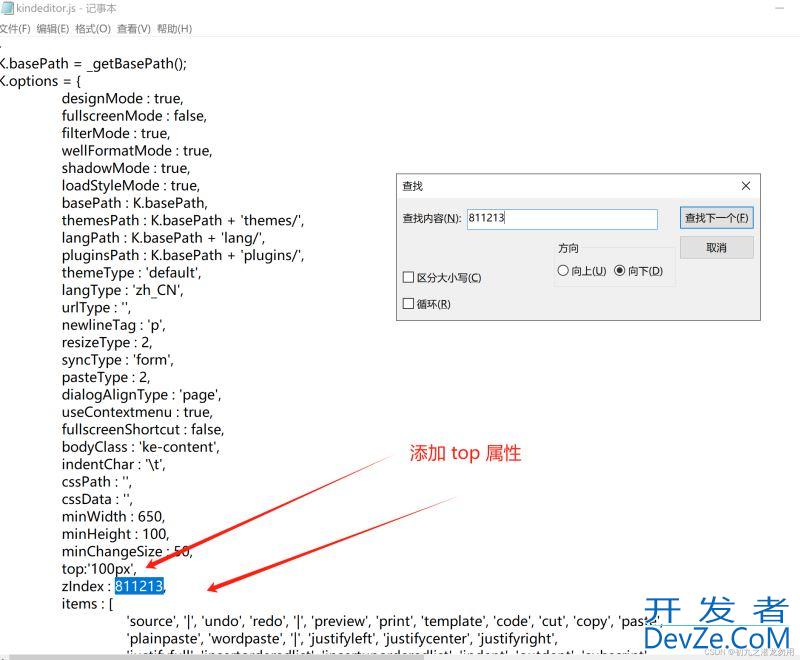Click the line syncType : 'form',
Image resolution: width=800 pixels, height=660 pixels.
[118, 360]
